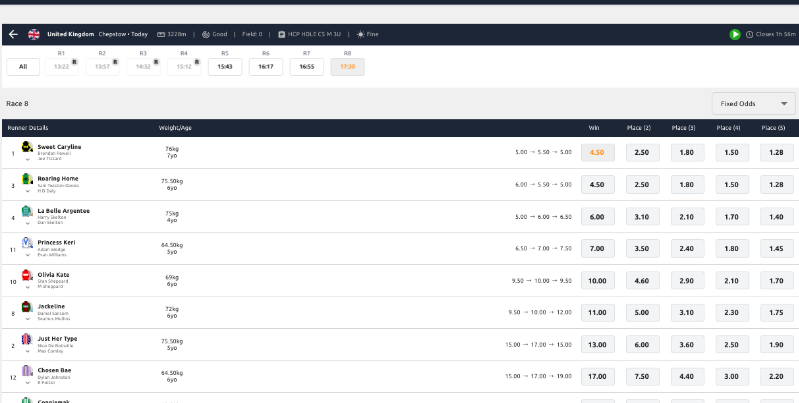Click Olivia Kate Place (5) odds 1.70
The height and width of the screenshot is (403, 799).
tap(772, 280)
